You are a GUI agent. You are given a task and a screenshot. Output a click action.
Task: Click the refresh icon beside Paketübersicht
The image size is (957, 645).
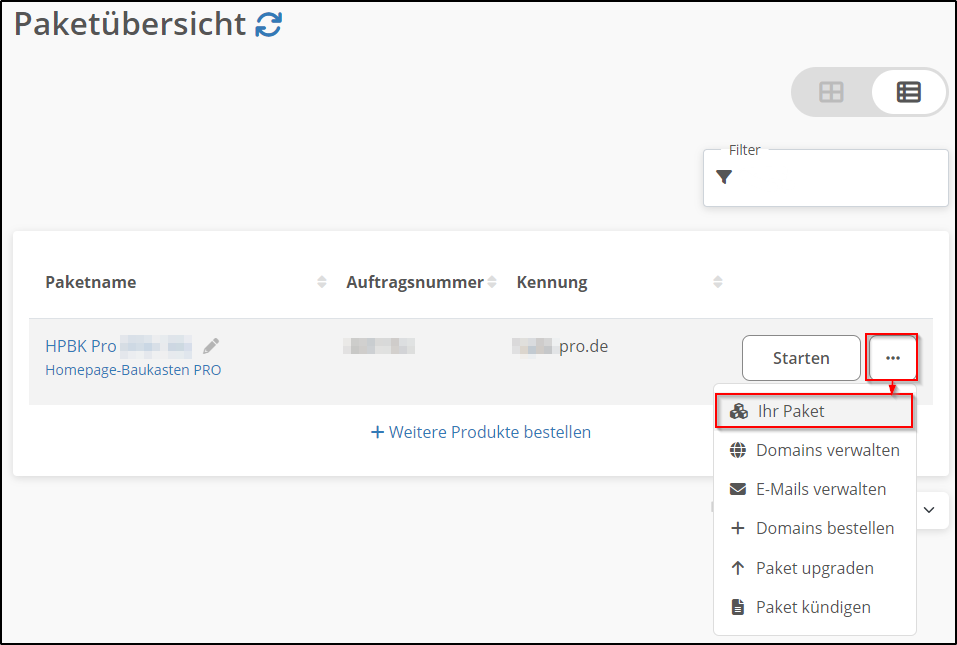pos(267,25)
